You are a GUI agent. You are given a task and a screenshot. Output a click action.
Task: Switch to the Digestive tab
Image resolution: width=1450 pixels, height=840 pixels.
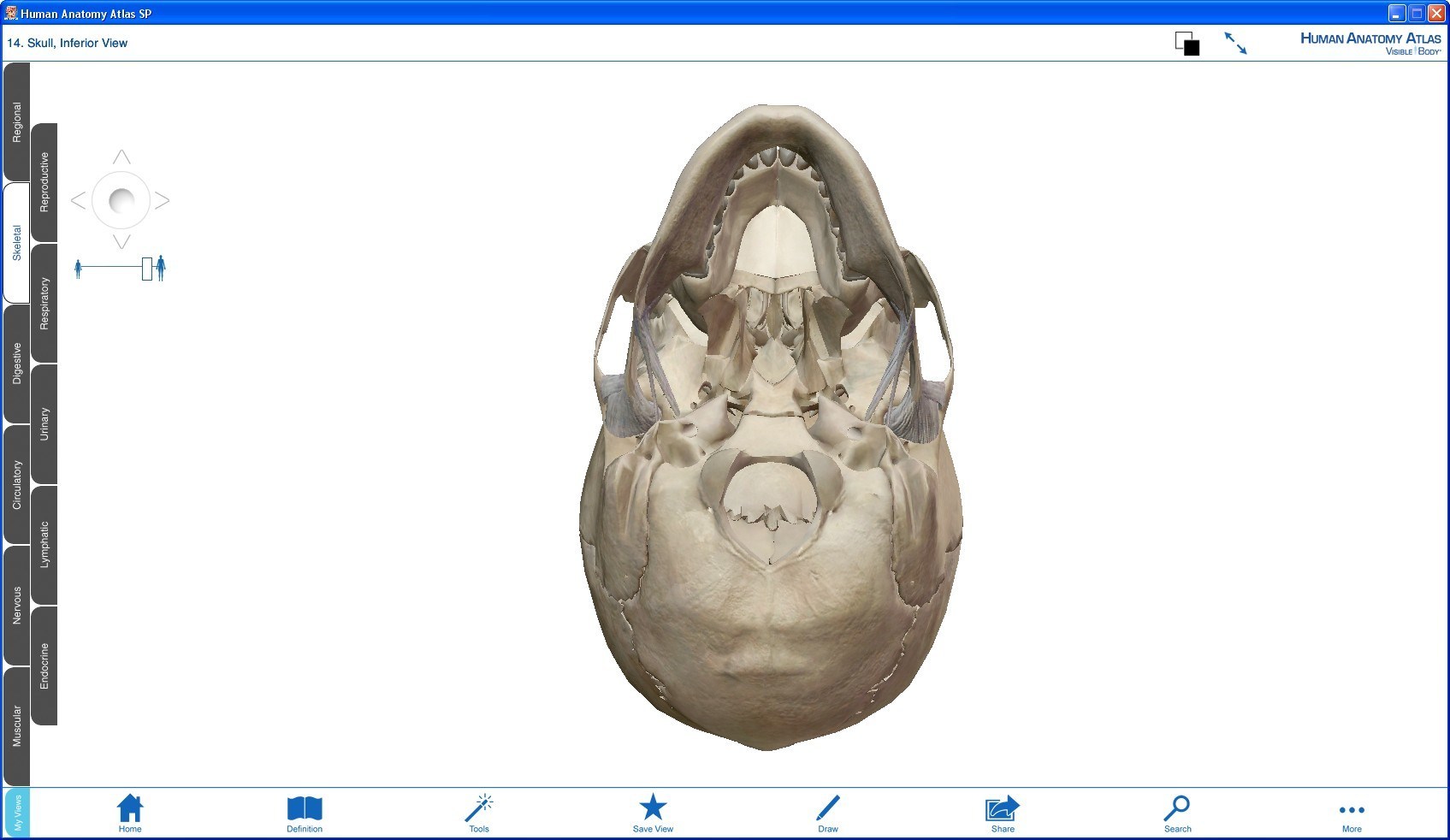pos(16,364)
